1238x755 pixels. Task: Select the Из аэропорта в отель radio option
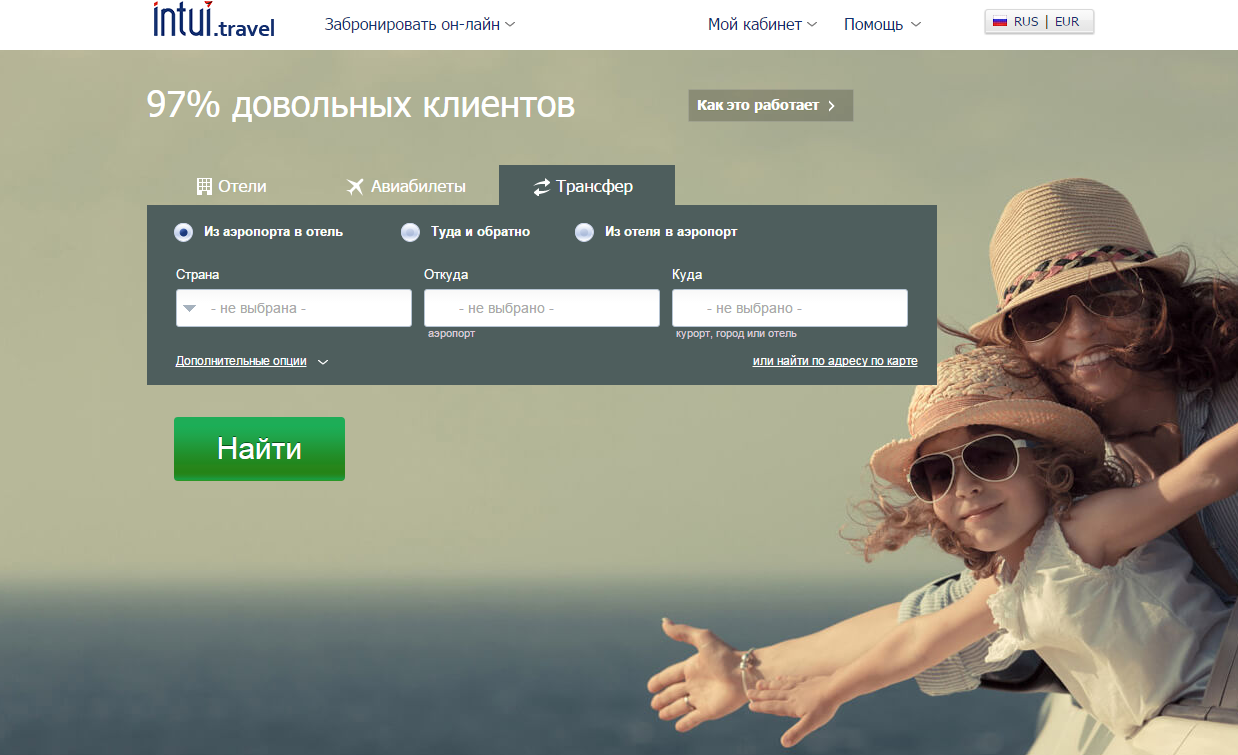click(259, 232)
